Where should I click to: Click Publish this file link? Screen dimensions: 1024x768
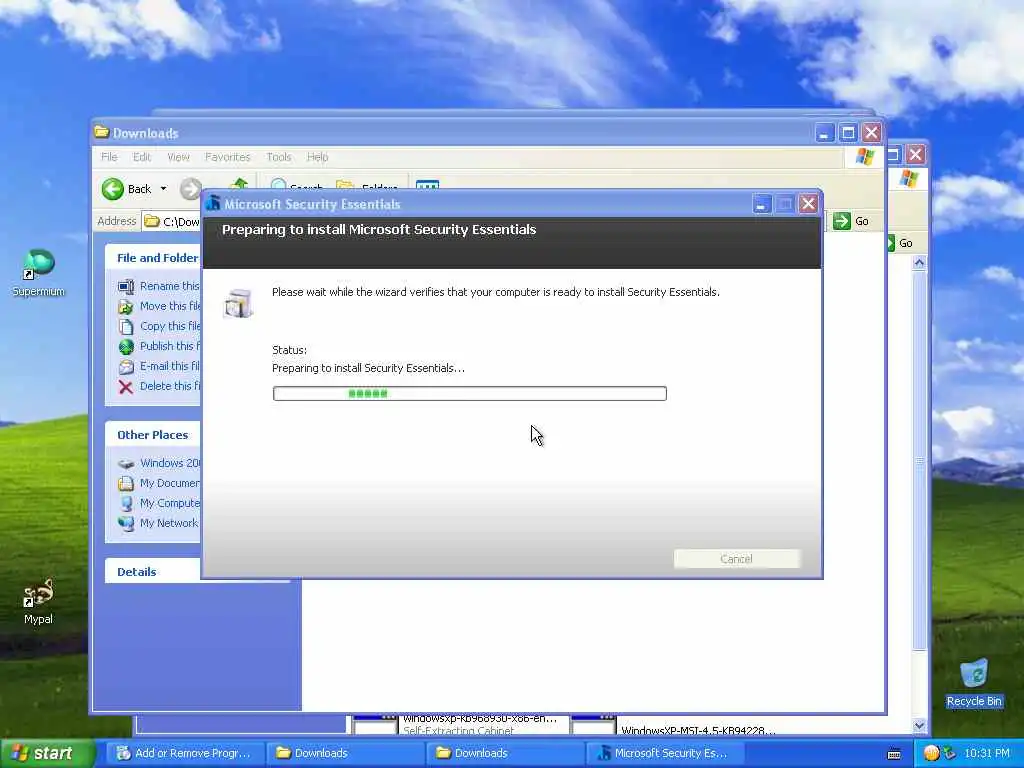[170, 346]
